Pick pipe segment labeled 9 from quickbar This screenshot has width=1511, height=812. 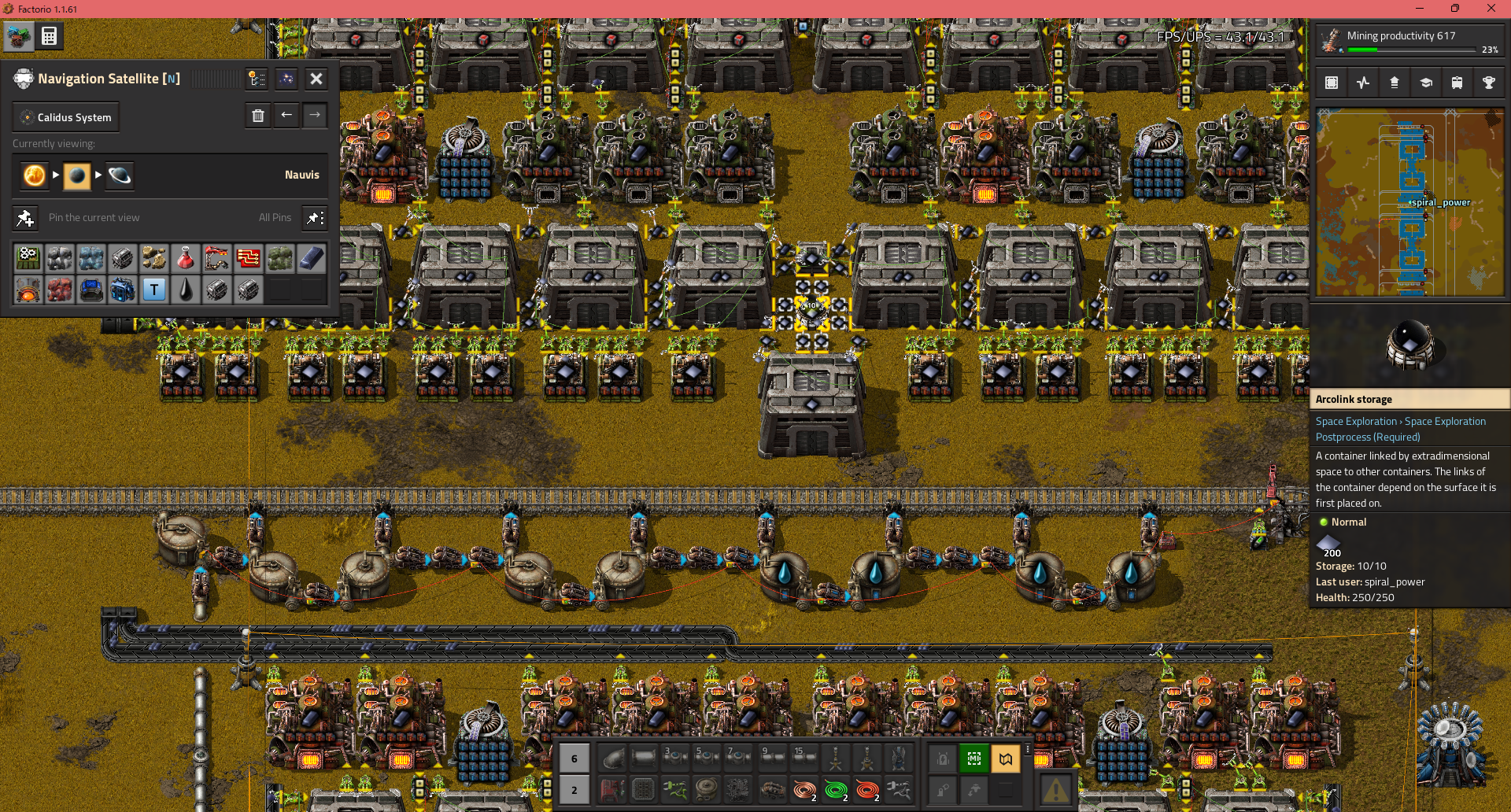pyautogui.click(x=773, y=758)
